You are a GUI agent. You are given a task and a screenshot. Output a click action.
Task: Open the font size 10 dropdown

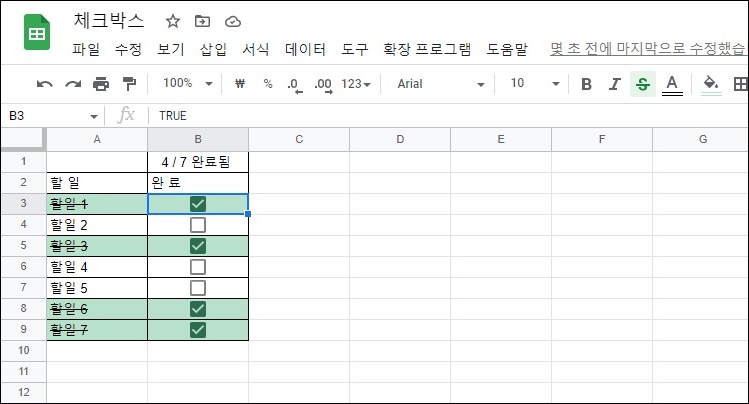click(x=534, y=84)
